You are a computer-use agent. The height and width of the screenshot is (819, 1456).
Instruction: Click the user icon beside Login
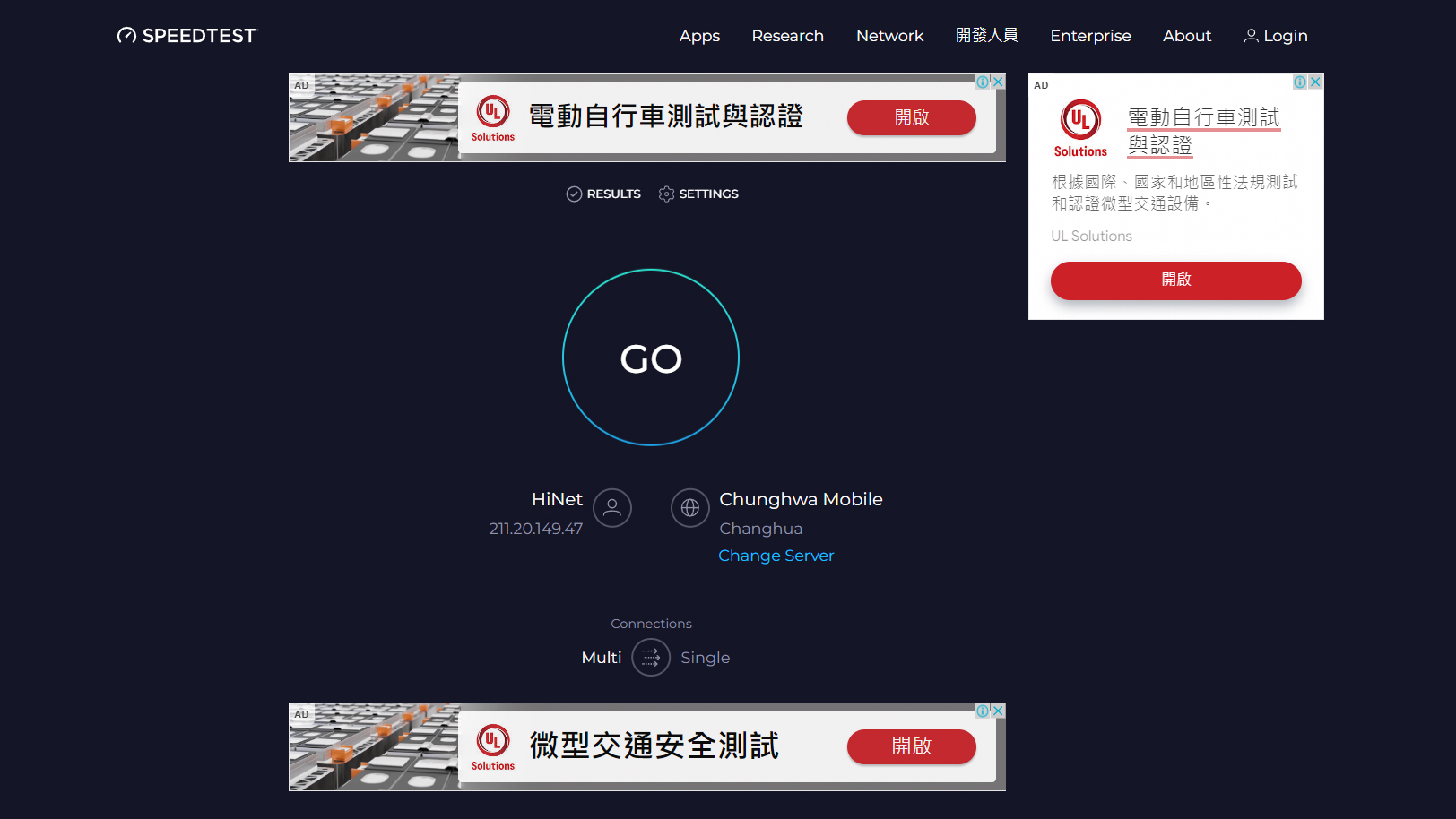(1251, 36)
